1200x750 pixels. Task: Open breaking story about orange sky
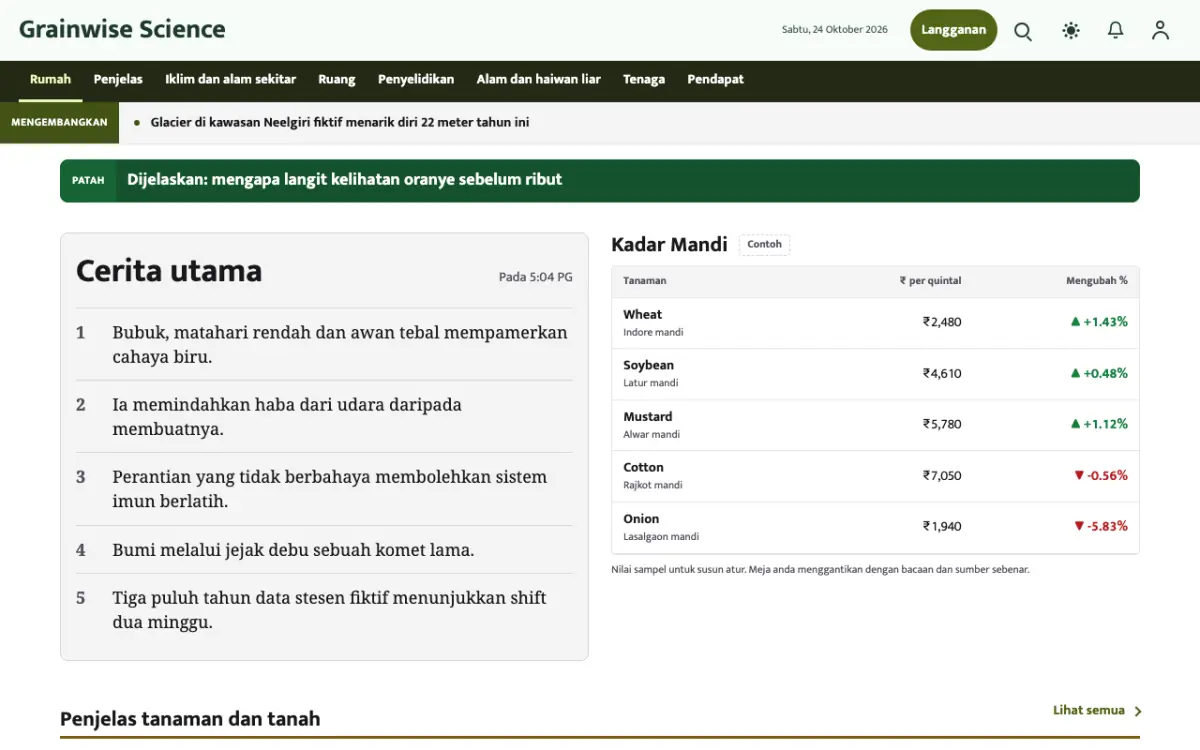345,180
